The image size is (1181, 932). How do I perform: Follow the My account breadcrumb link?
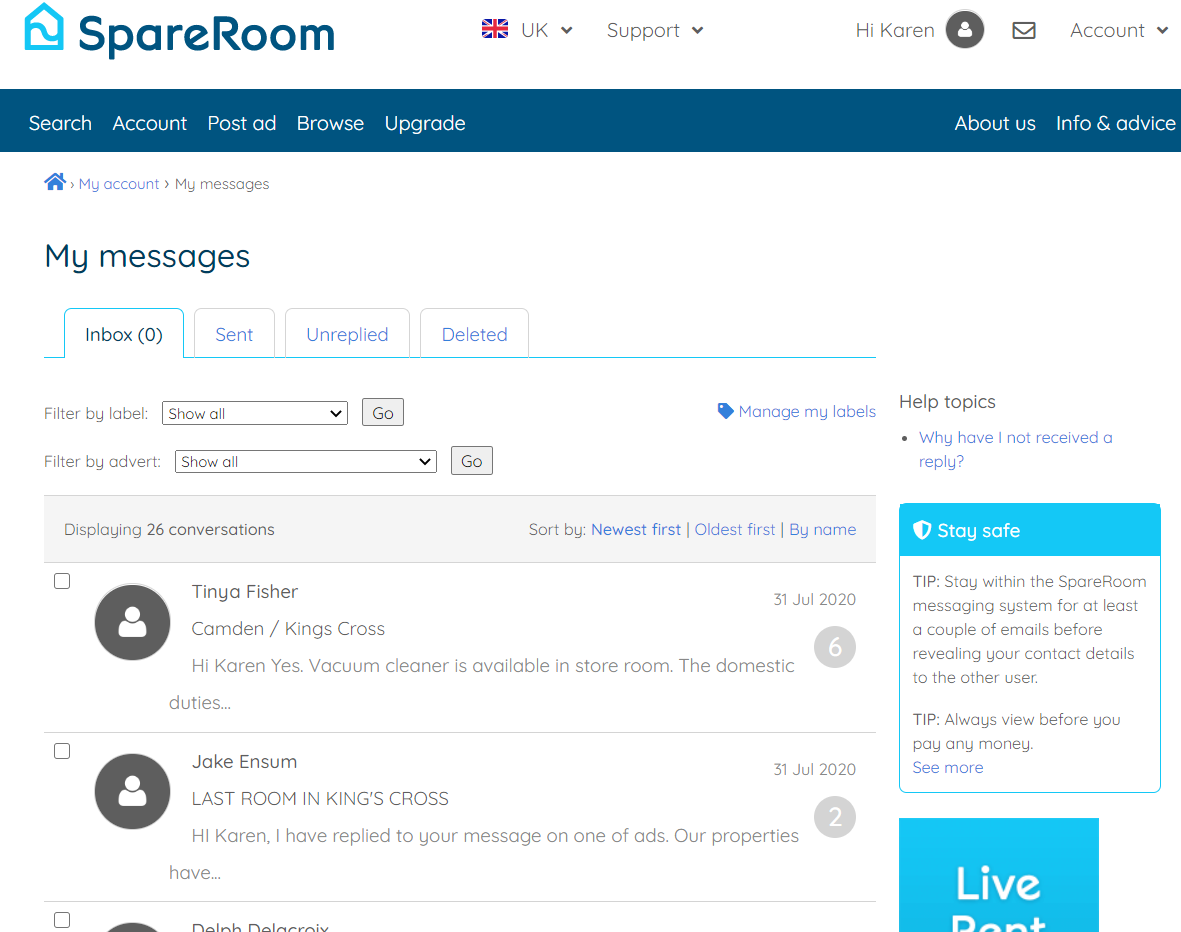point(119,184)
